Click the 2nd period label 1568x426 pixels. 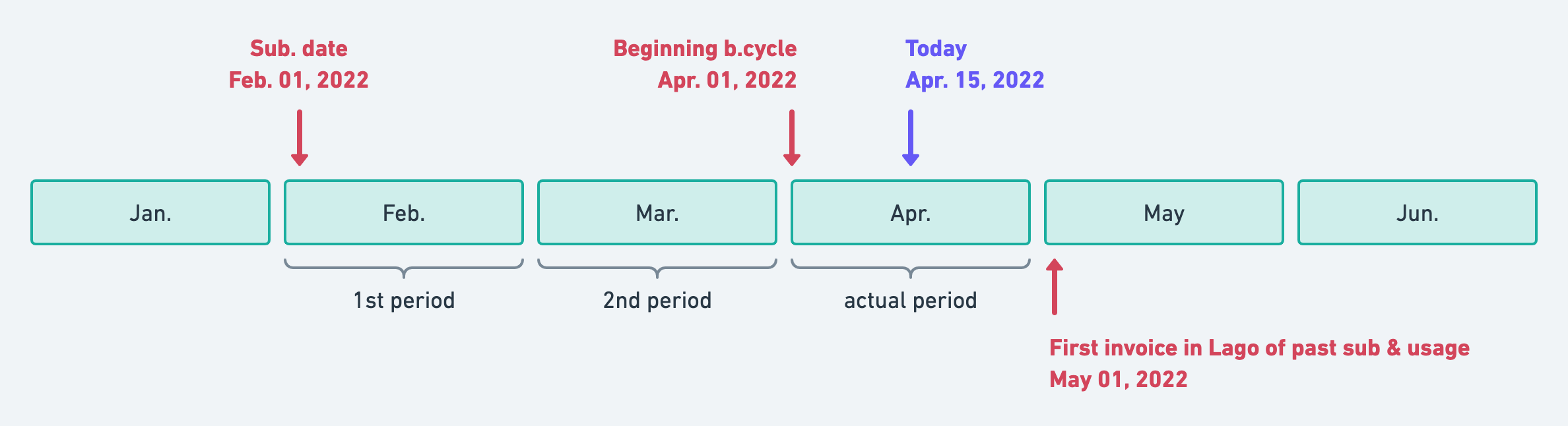pos(657,301)
